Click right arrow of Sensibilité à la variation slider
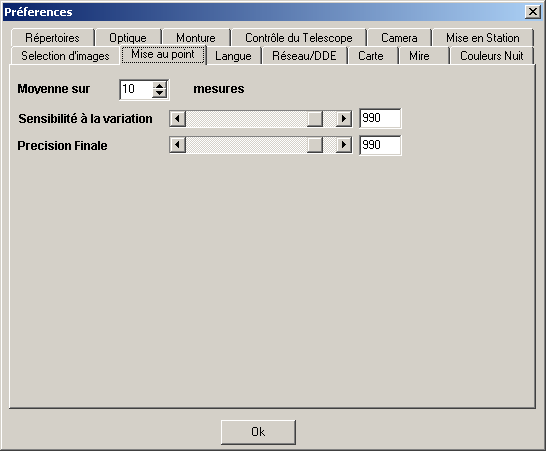546x451 pixels. (x=344, y=119)
